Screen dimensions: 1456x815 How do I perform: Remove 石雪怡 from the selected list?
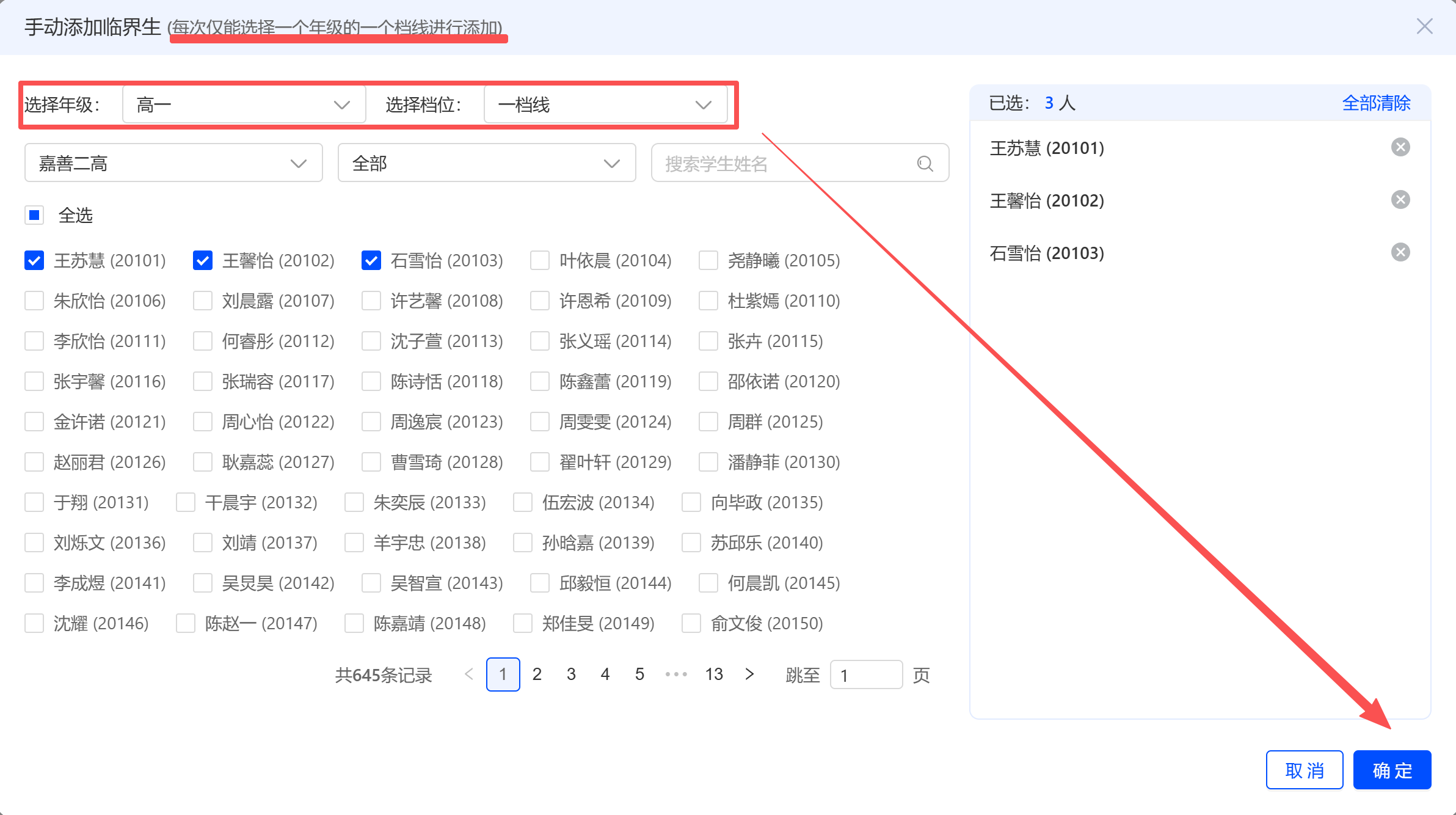coord(1400,252)
